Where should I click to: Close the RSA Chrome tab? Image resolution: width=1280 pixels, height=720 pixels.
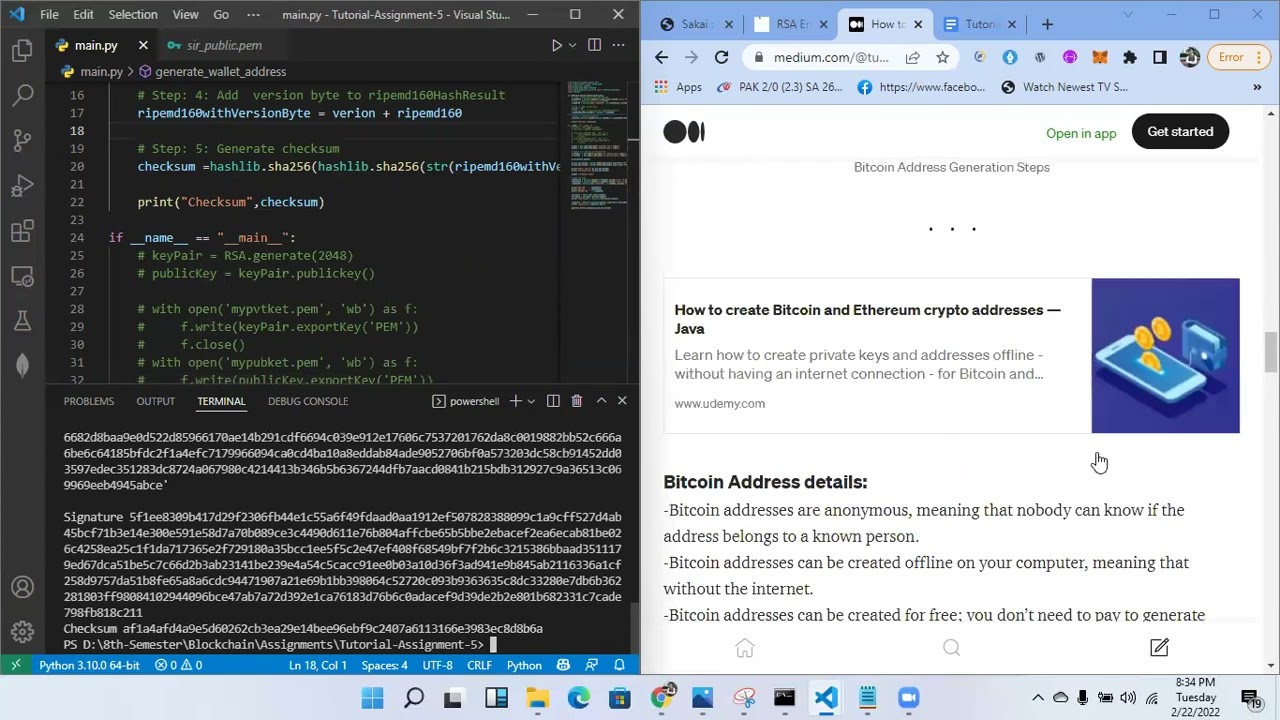823,24
